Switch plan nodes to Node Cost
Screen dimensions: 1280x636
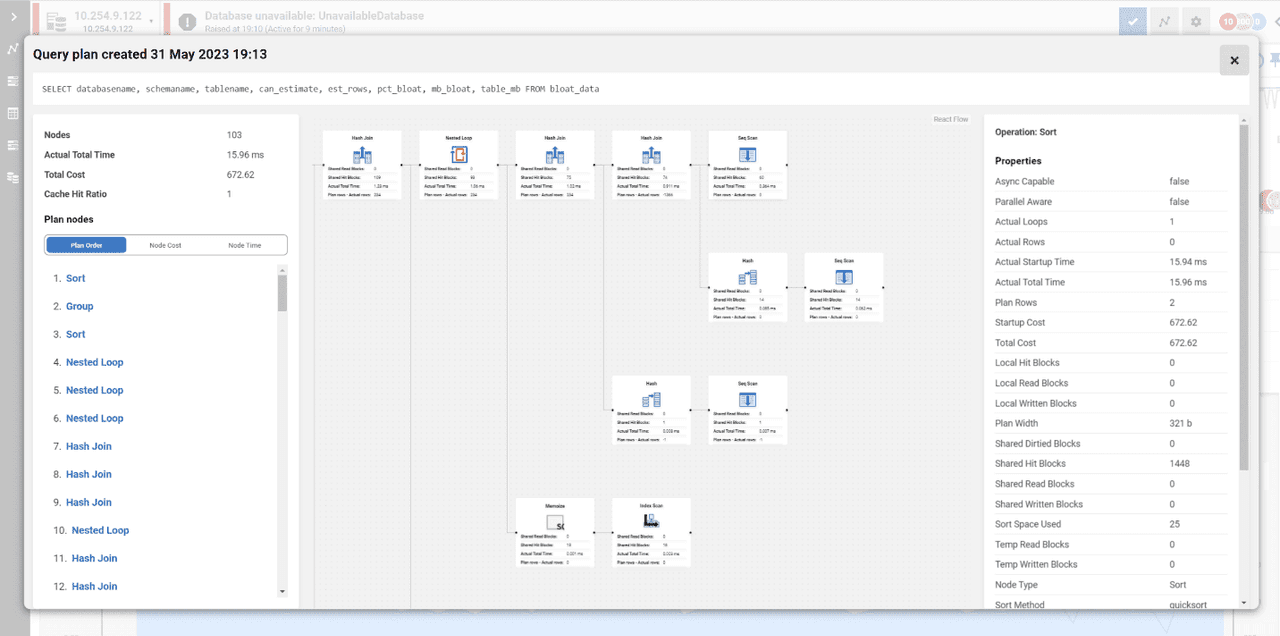click(166, 245)
